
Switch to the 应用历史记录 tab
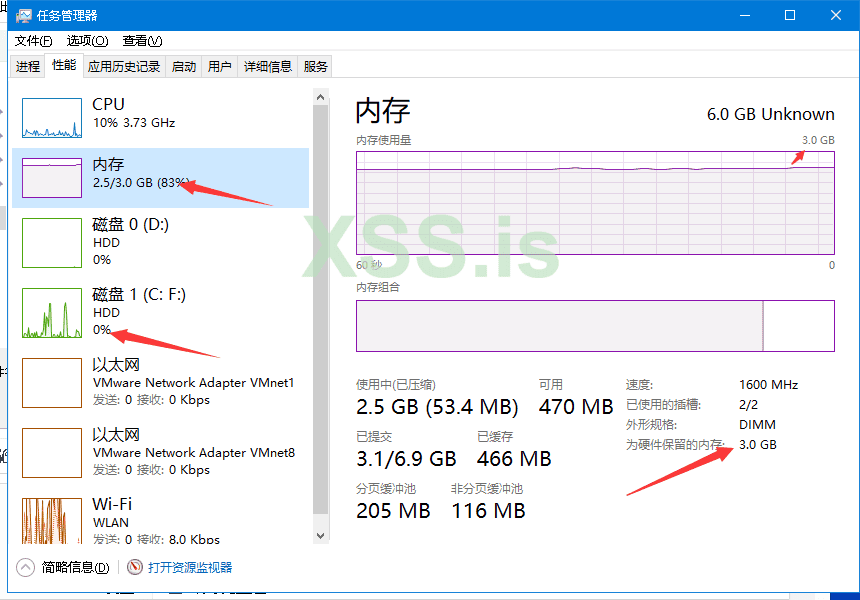[124, 67]
